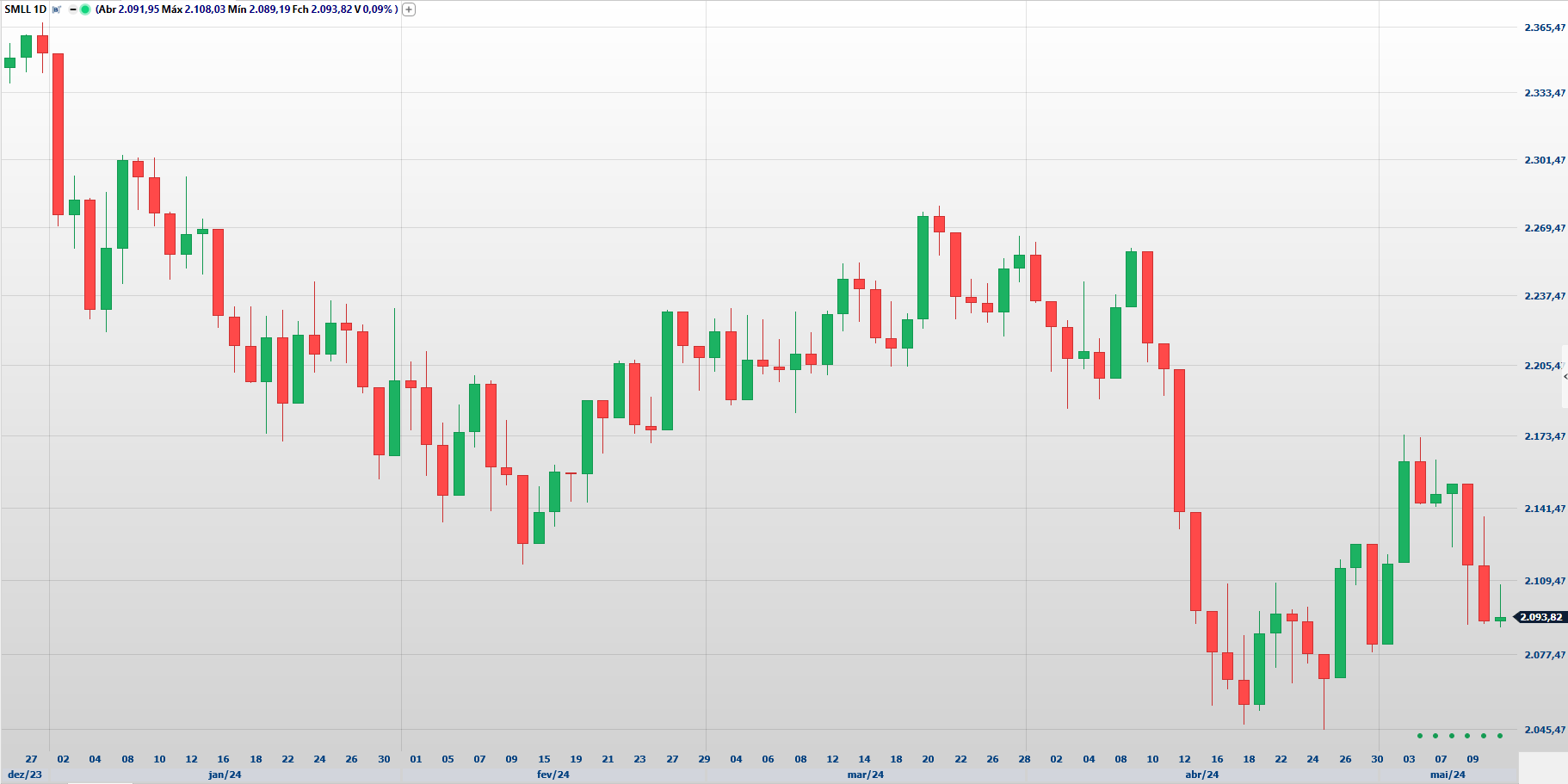Click the 2.109,47 price axis label

[x=1545, y=581]
